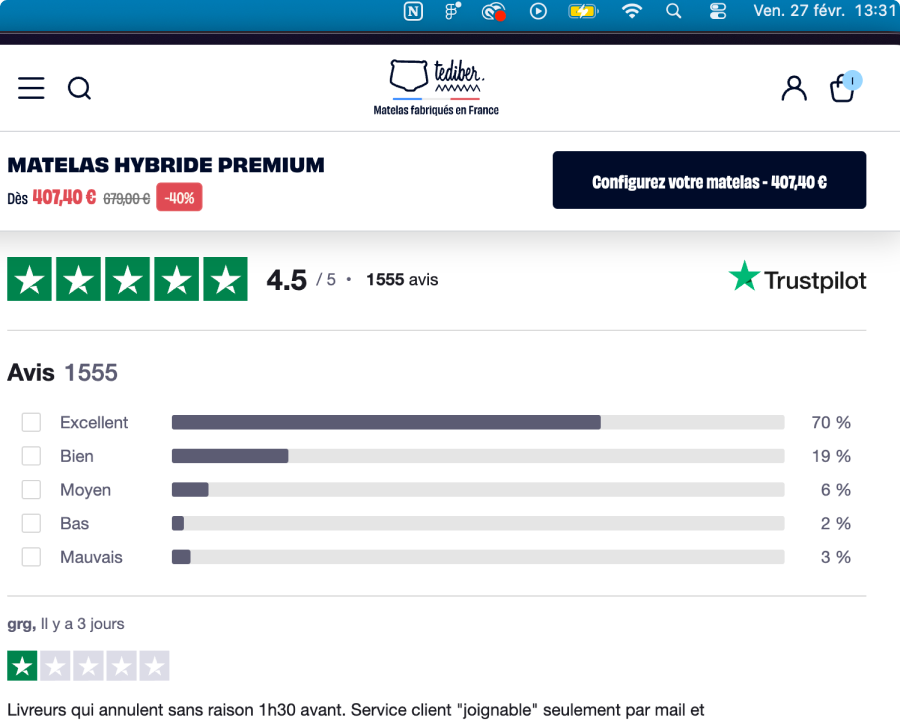Click the play circle menu bar icon
This screenshot has height=726, width=900.
click(538, 11)
